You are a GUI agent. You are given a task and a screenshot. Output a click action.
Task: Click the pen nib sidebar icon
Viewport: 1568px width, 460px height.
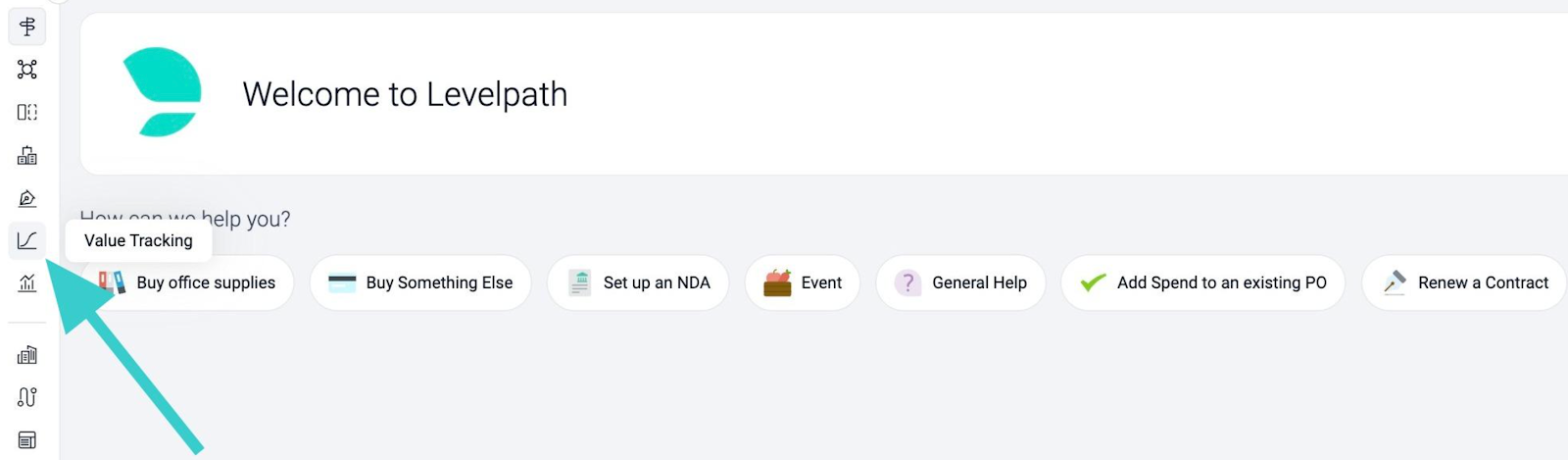tap(27, 198)
